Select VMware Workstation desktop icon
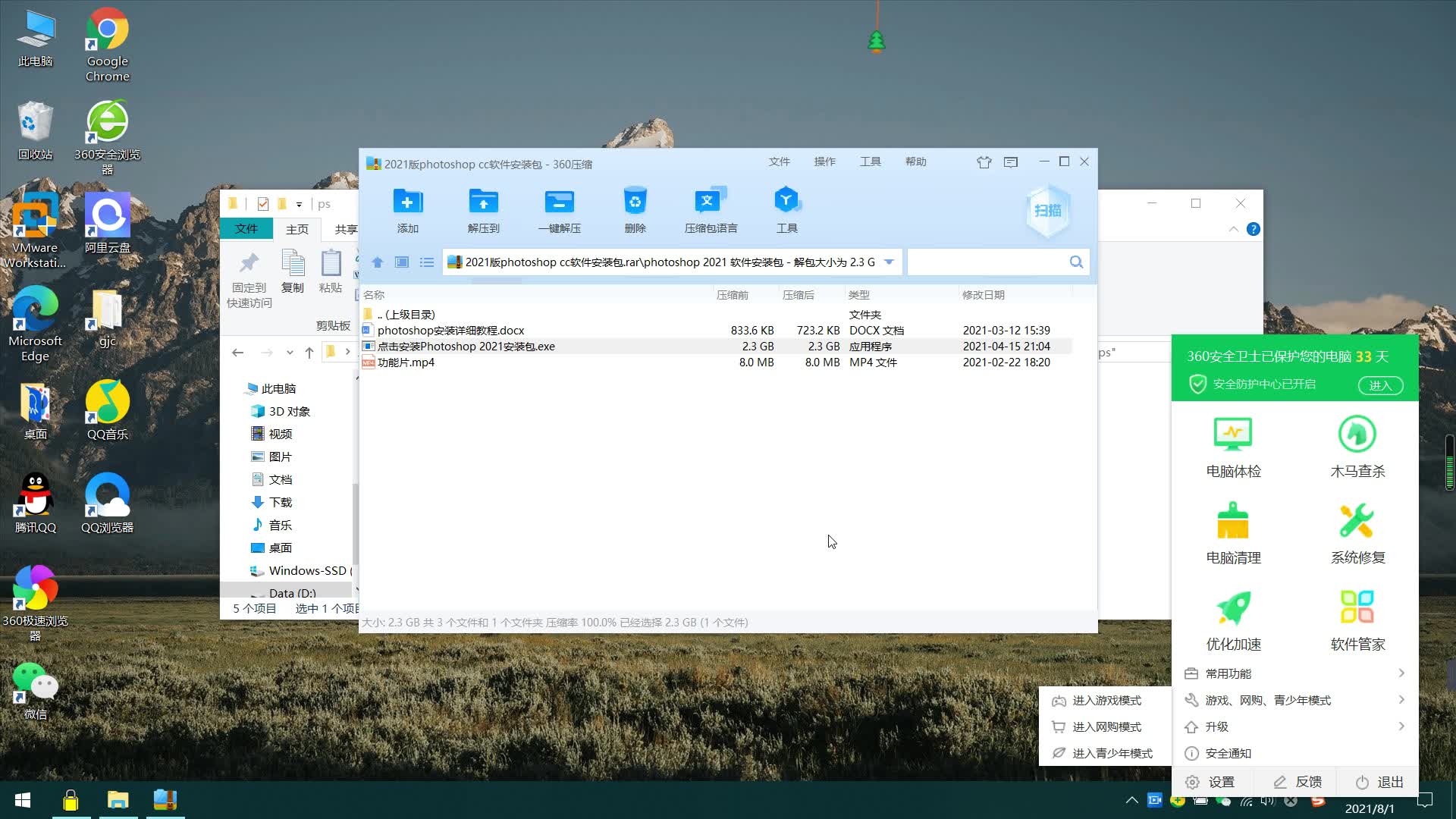 point(35,231)
